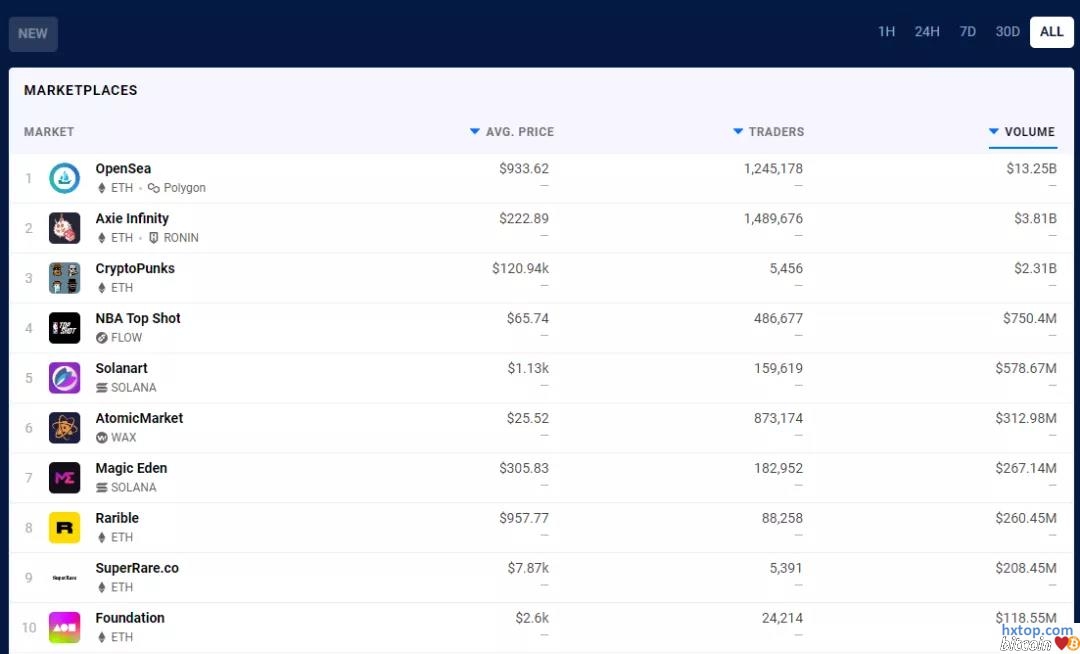This screenshot has height=654, width=1080.
Task: Click the Foundation gradient logo icon
Action: [x=65, y=627]
